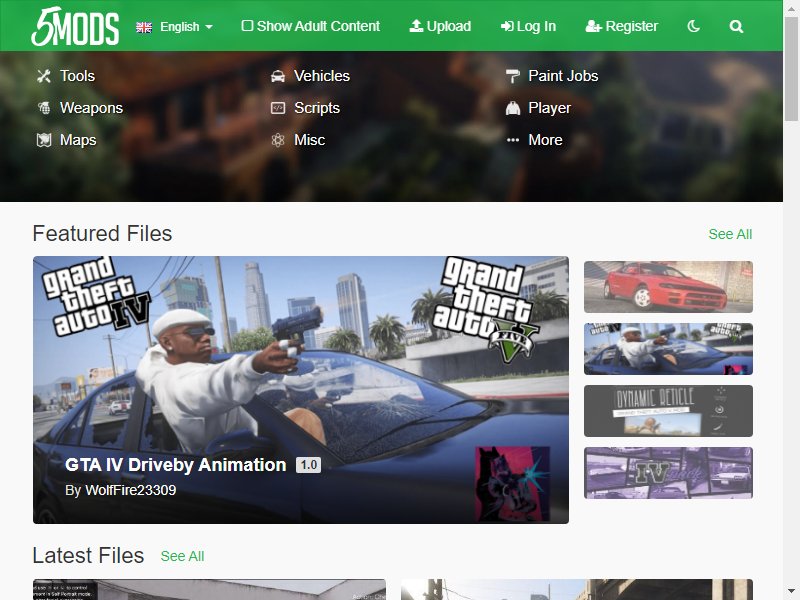Open the Paint Jobs category
The width and height of the screenshot is (800, 600).
(x=563, y=76)
